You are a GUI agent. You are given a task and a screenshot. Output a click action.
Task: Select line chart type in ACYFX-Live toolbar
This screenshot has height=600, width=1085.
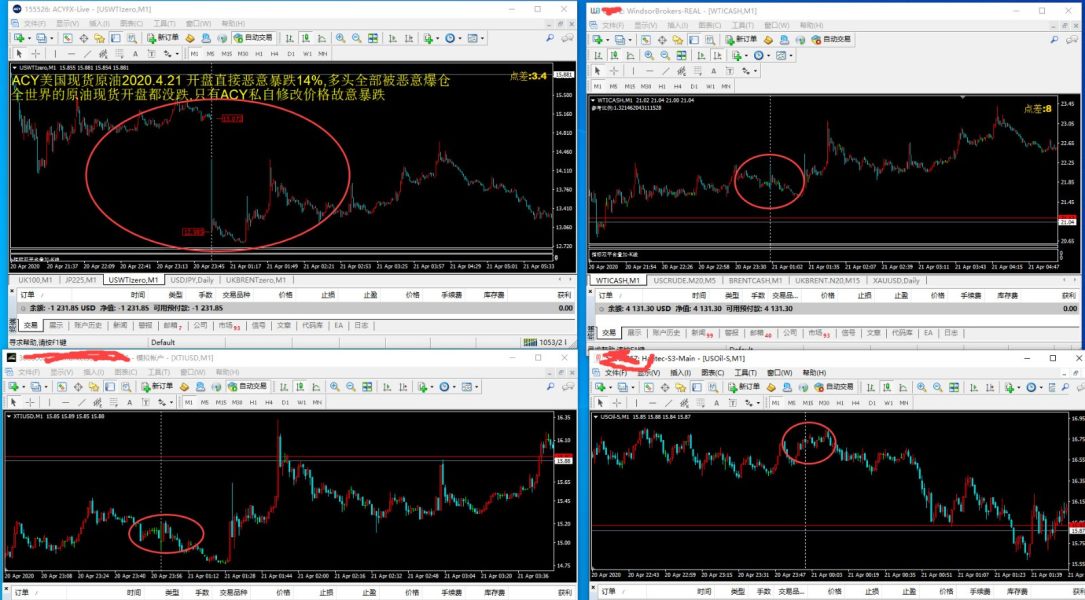(x=322, y=37)
